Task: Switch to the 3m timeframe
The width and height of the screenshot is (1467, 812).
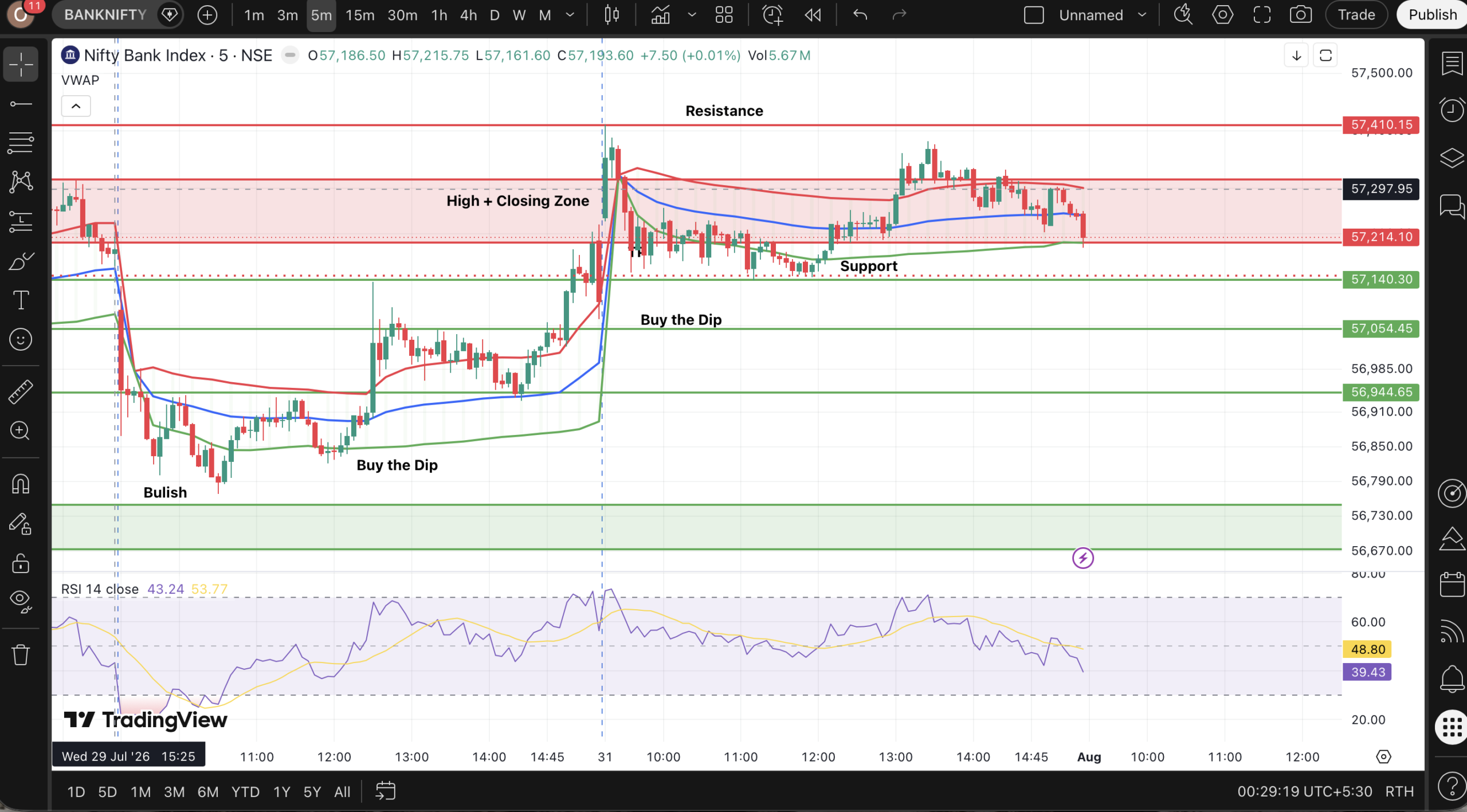Action: point(287,15)
